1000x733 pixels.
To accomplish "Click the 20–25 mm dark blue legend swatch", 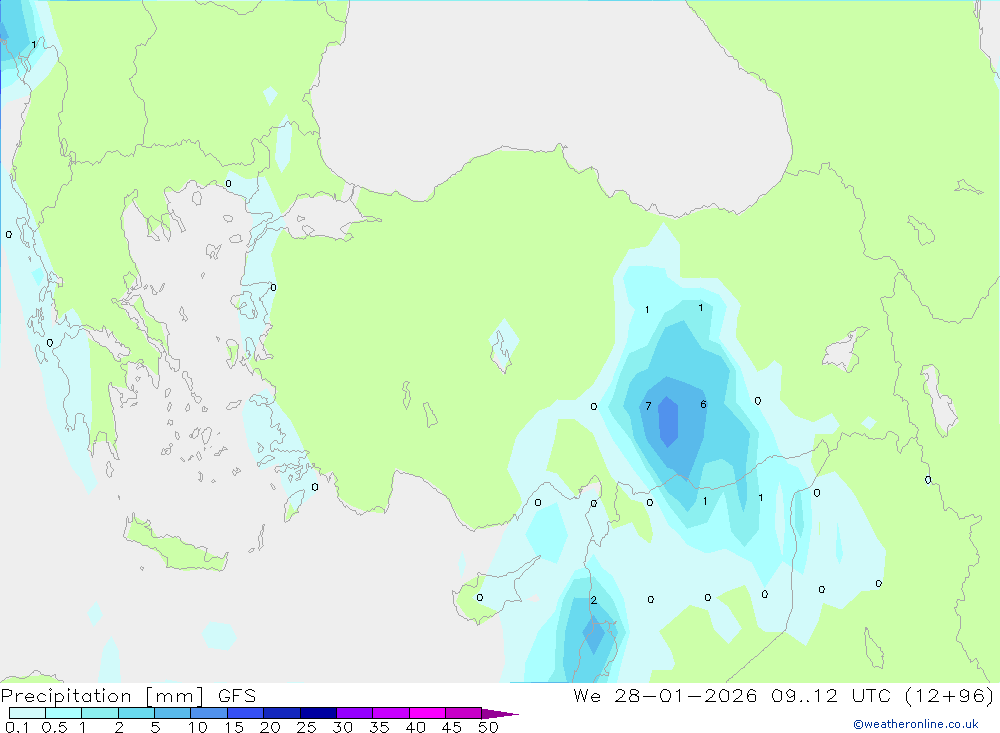I will point(281,713).
